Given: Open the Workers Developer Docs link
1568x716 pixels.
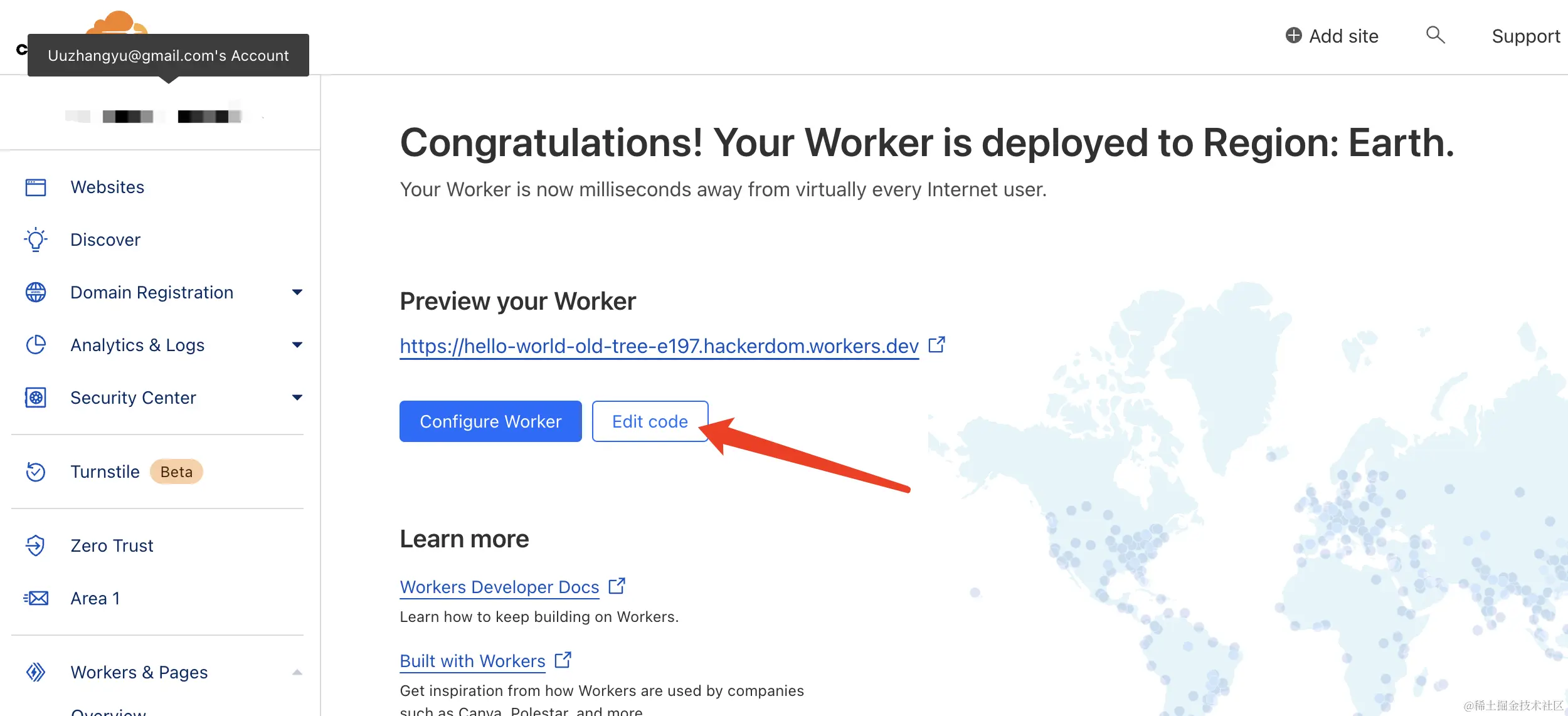Looking at the screenshot, I should coord(499,587).
